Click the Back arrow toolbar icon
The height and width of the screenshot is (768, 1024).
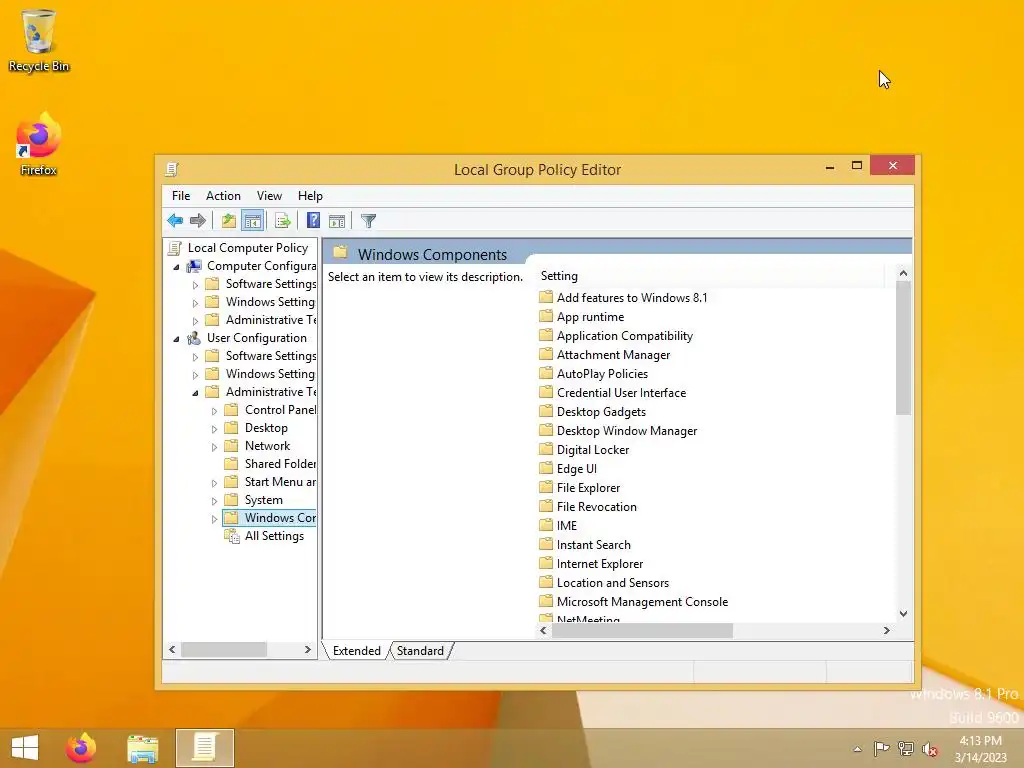point(175,221)
